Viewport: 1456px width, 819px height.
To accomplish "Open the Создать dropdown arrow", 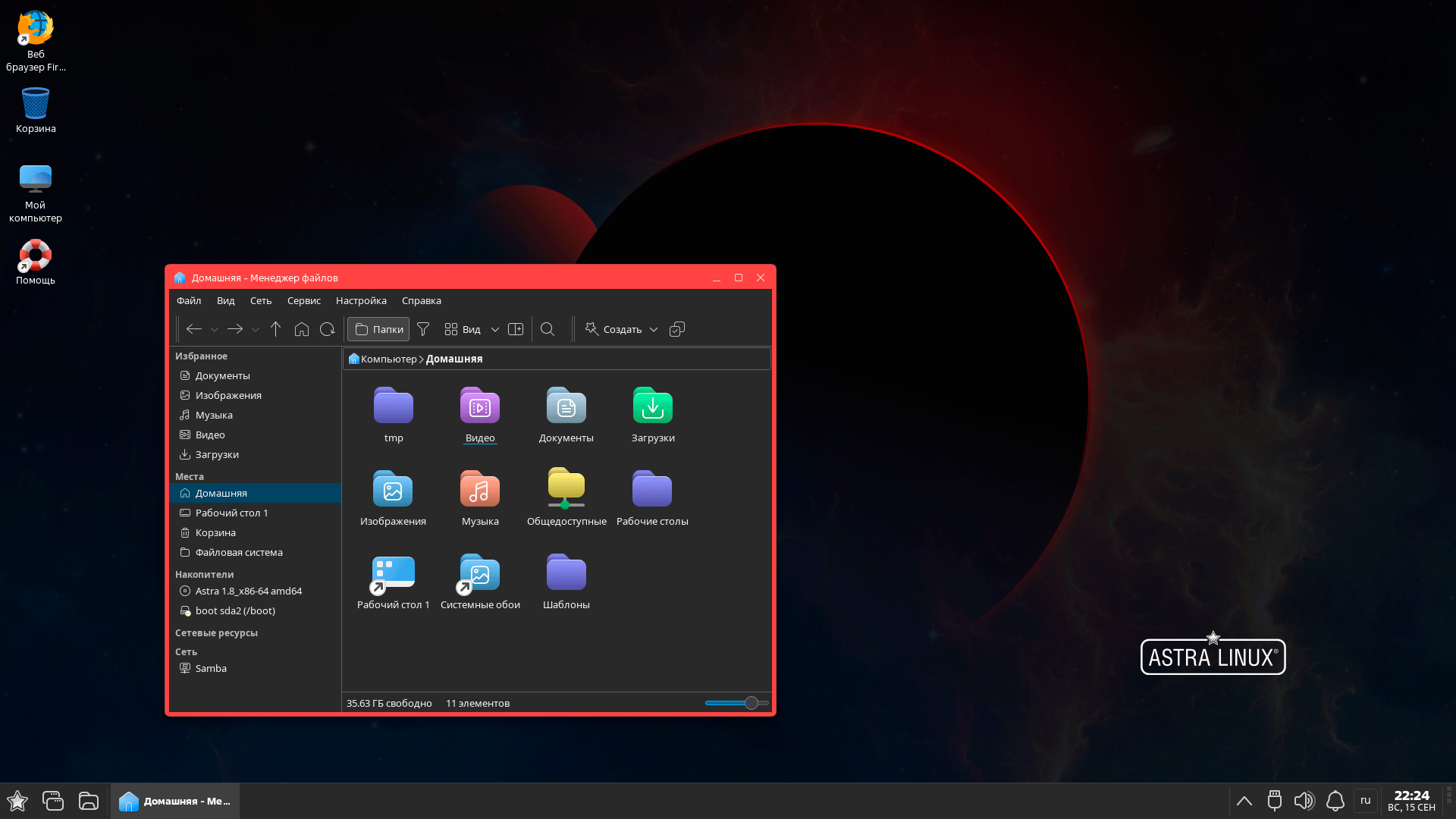I will pos(654,330).
